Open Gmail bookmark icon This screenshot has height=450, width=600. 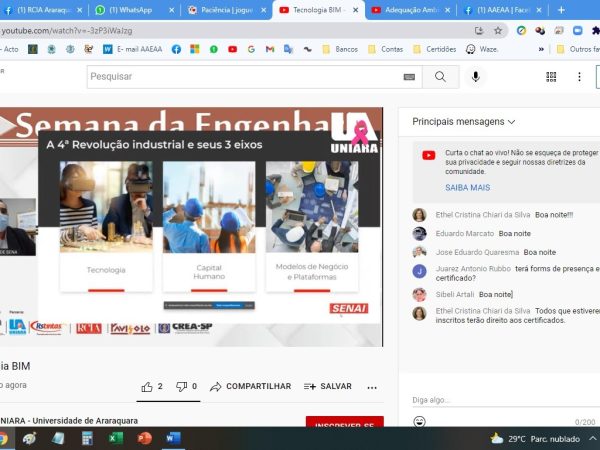[270, 49]
